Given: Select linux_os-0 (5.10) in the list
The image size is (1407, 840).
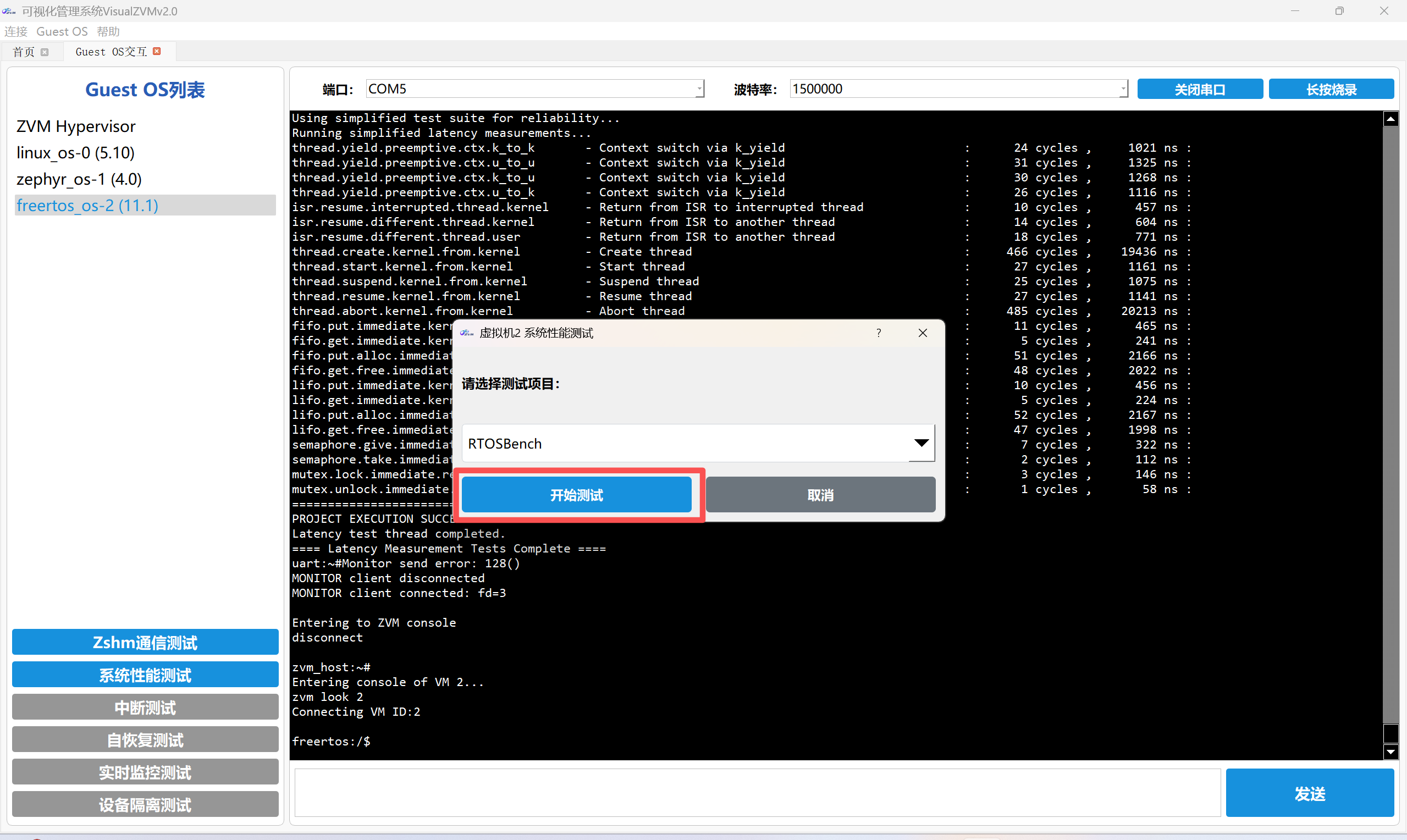Looking at the screenshot, I should pyautogui.click(x=75, y=153).
